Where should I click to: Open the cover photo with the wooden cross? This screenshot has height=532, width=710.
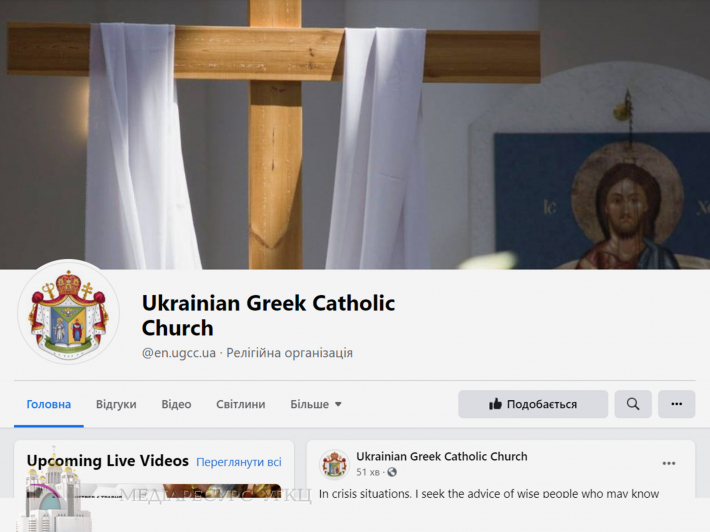[x=355, y=134]
